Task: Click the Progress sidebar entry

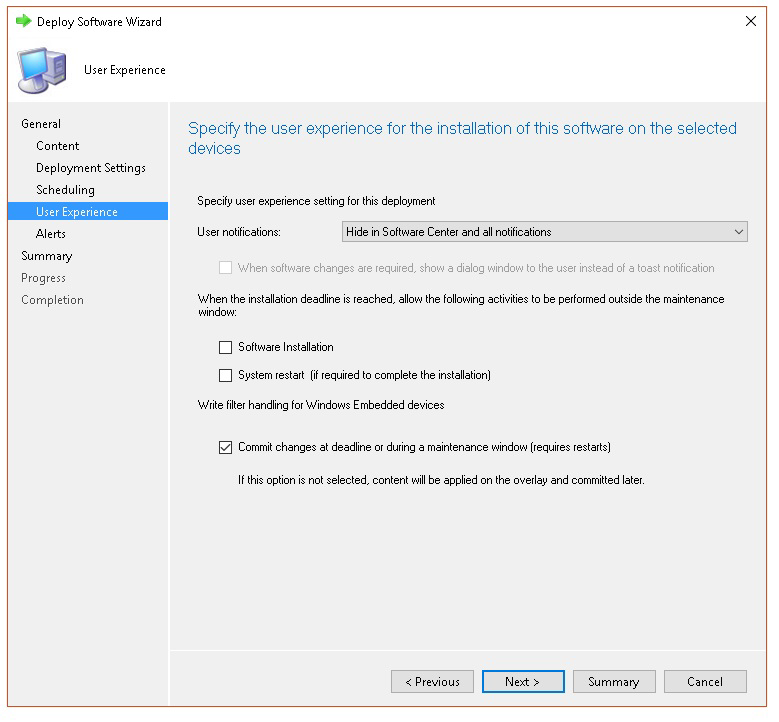Action: point(43,278)
